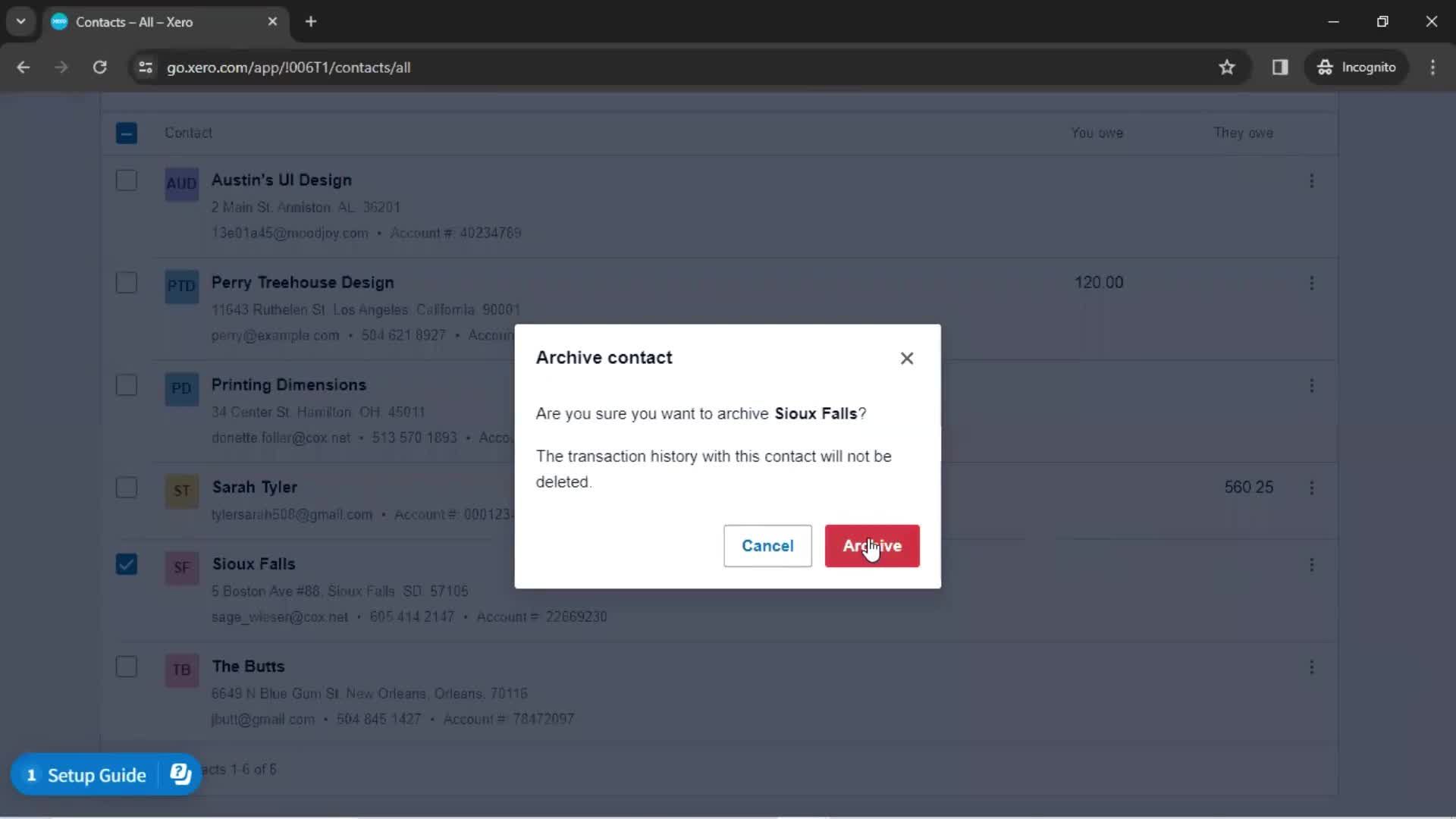
Task: Open Austin's UI Design contact
Action: (281, 180)
